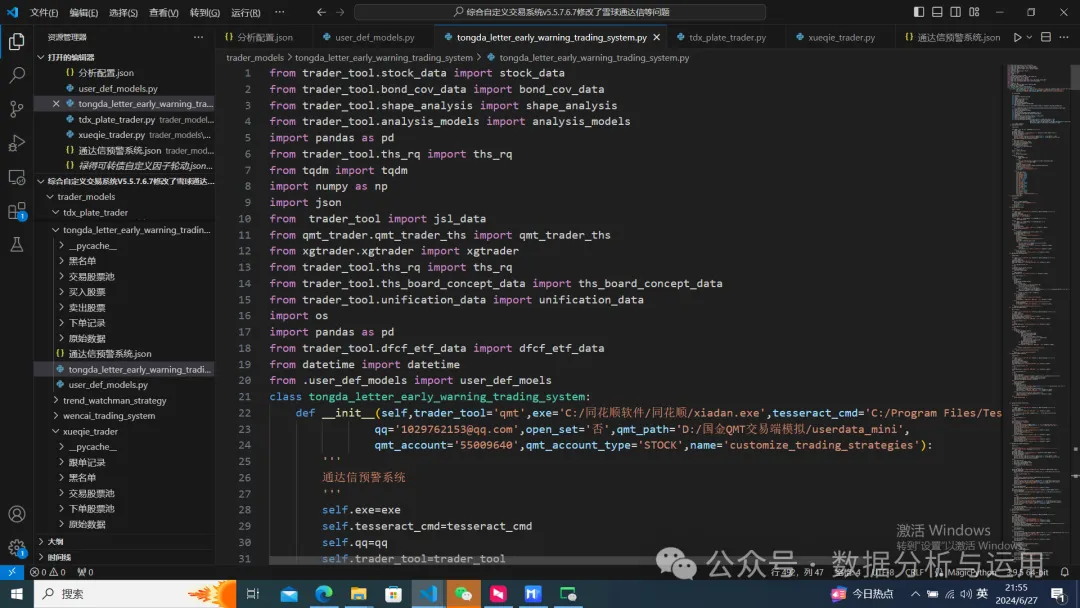Toggle the secondary side bar
The width and height of the screenshot is (1080, 608).
coord(955,12)
